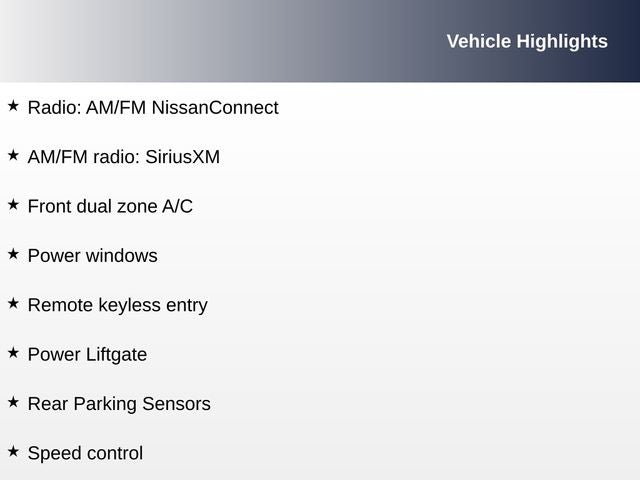Click the Power windows highlight text
This screenshot has height=480, width=640.
(x=92, y=256)
